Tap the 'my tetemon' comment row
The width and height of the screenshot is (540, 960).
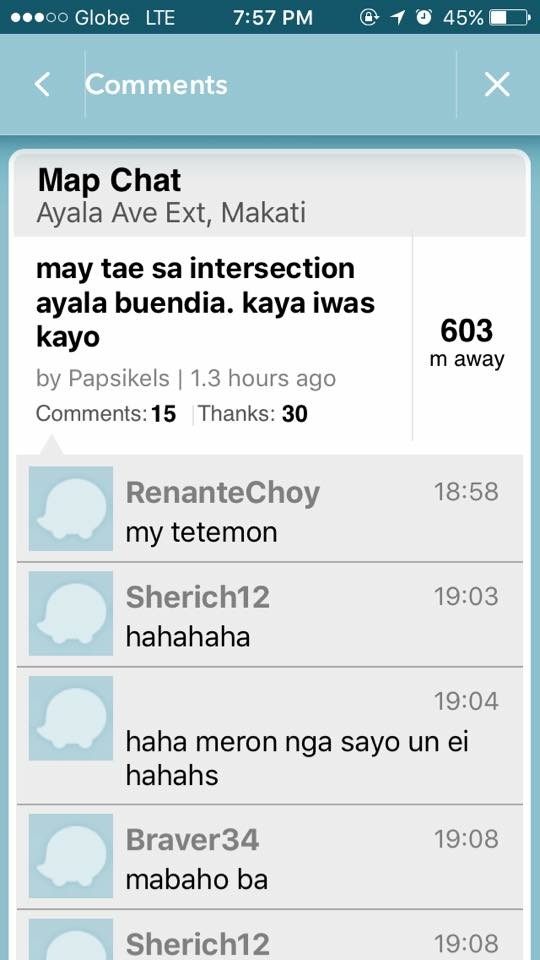pyautogui.click(x=269, y=508)
